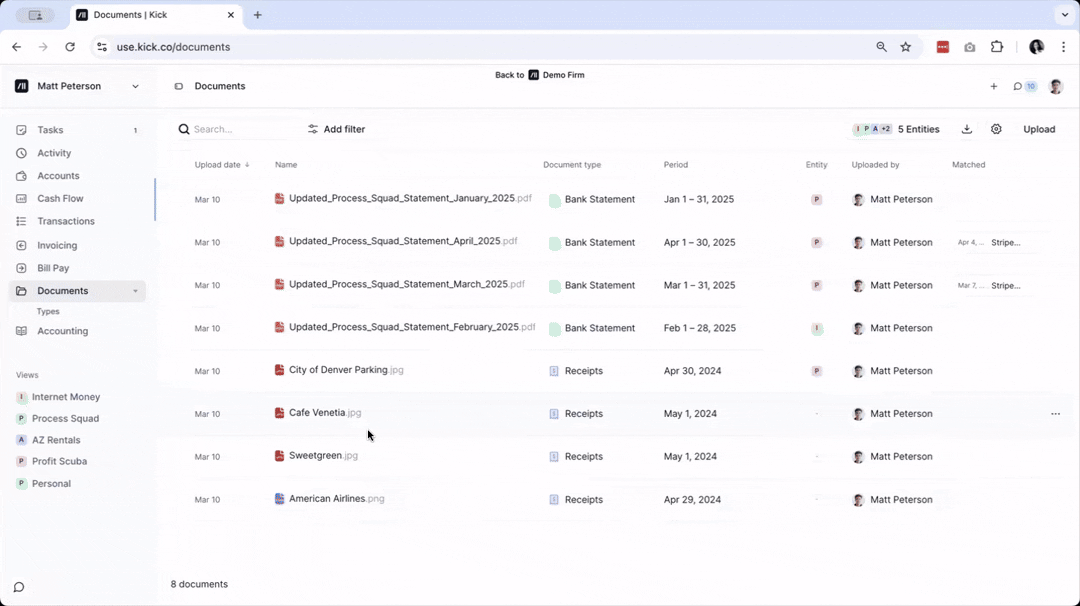Screen dimensions: 1080x606
Task: Click the Back to Demo Firm link
Action: coord(540,75)
